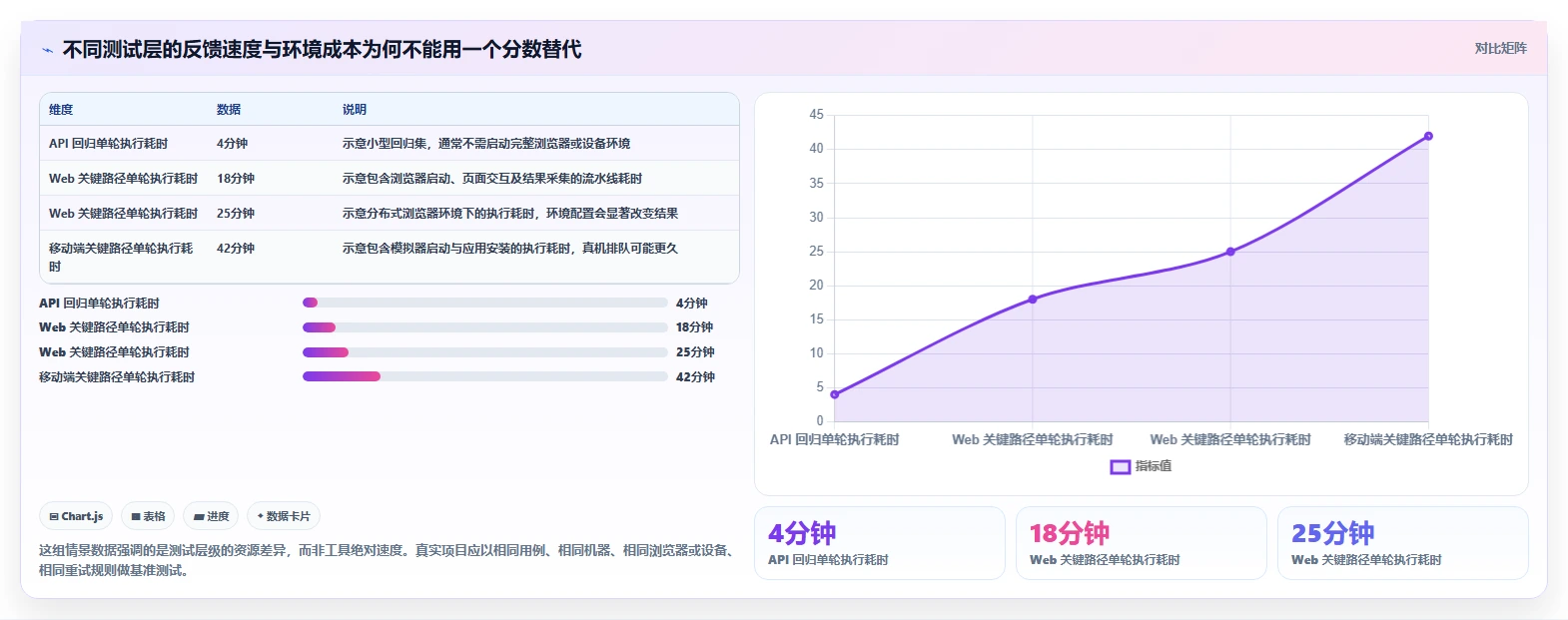Click the 数据卡片 tag chip
This screenshot has height=620, width=1568.
click(284, 516)
